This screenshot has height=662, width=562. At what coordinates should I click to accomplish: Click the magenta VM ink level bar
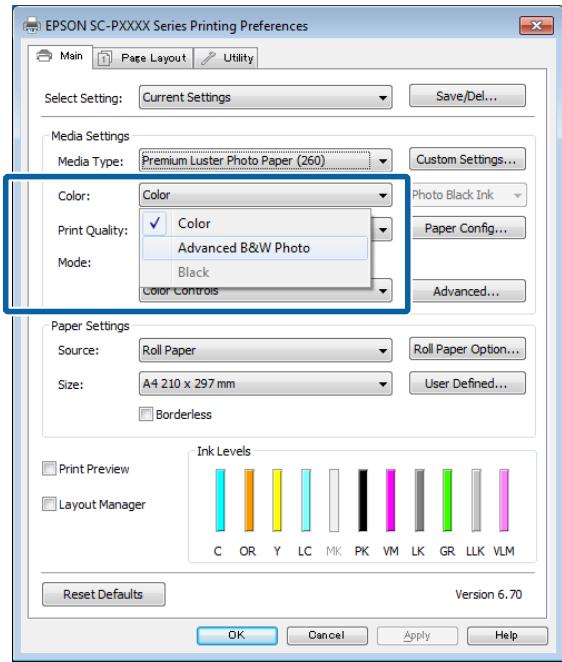point(391,500)
